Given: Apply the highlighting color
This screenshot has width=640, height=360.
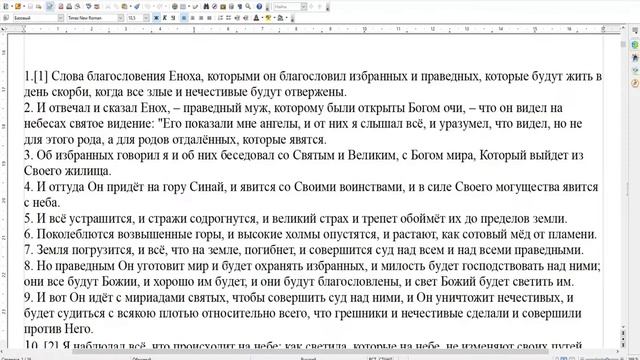Looking at the screenshot, I should point(268,18).
